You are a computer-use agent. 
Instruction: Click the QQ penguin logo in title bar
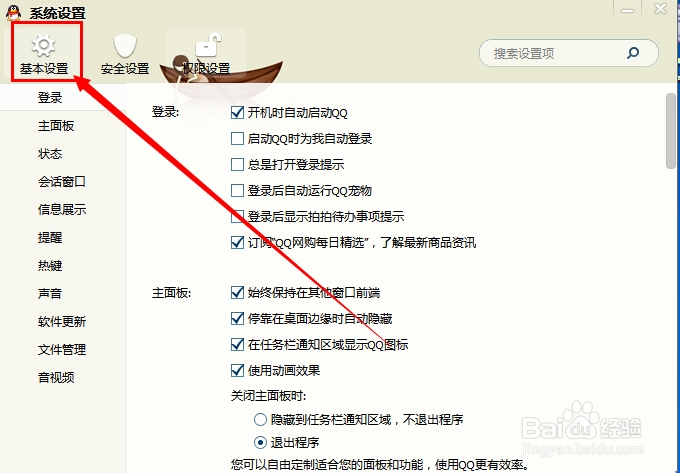point(13,13)
